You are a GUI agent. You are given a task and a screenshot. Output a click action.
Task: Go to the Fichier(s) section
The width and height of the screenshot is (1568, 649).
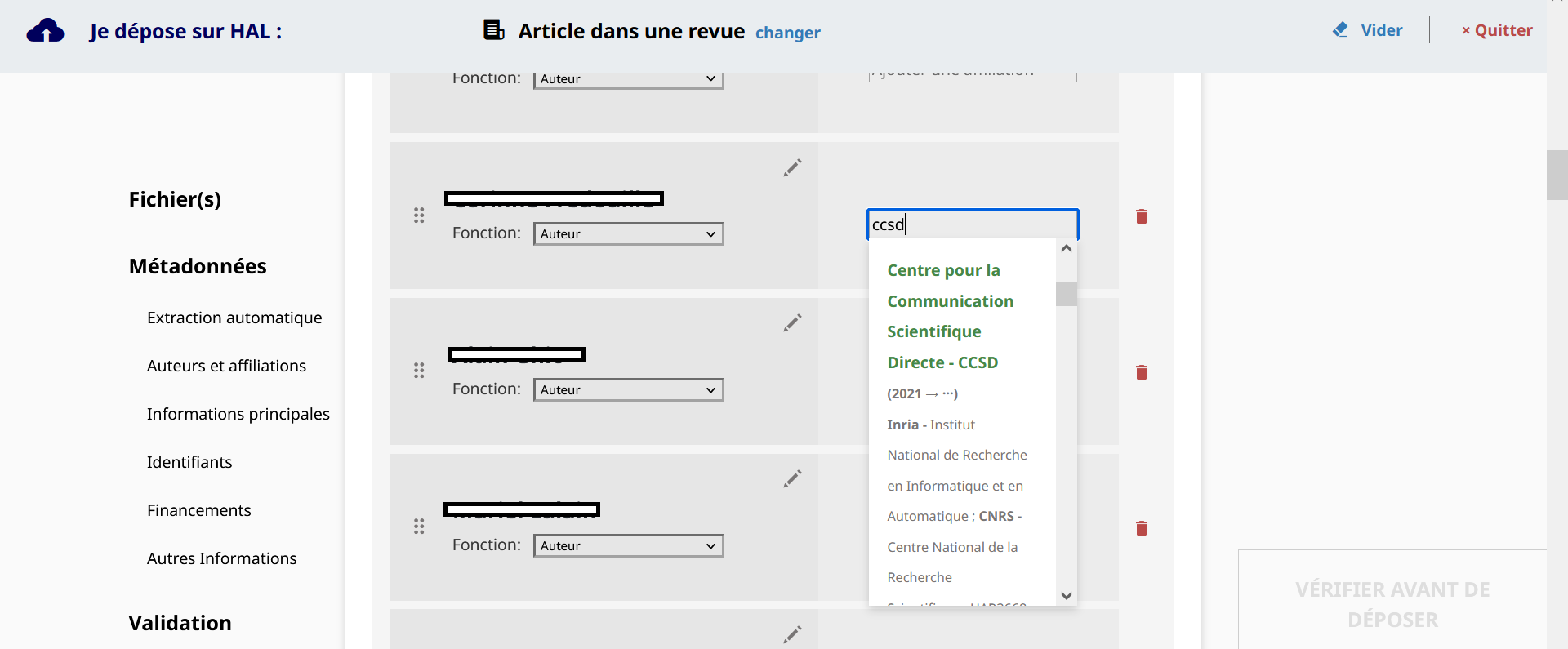175,200
